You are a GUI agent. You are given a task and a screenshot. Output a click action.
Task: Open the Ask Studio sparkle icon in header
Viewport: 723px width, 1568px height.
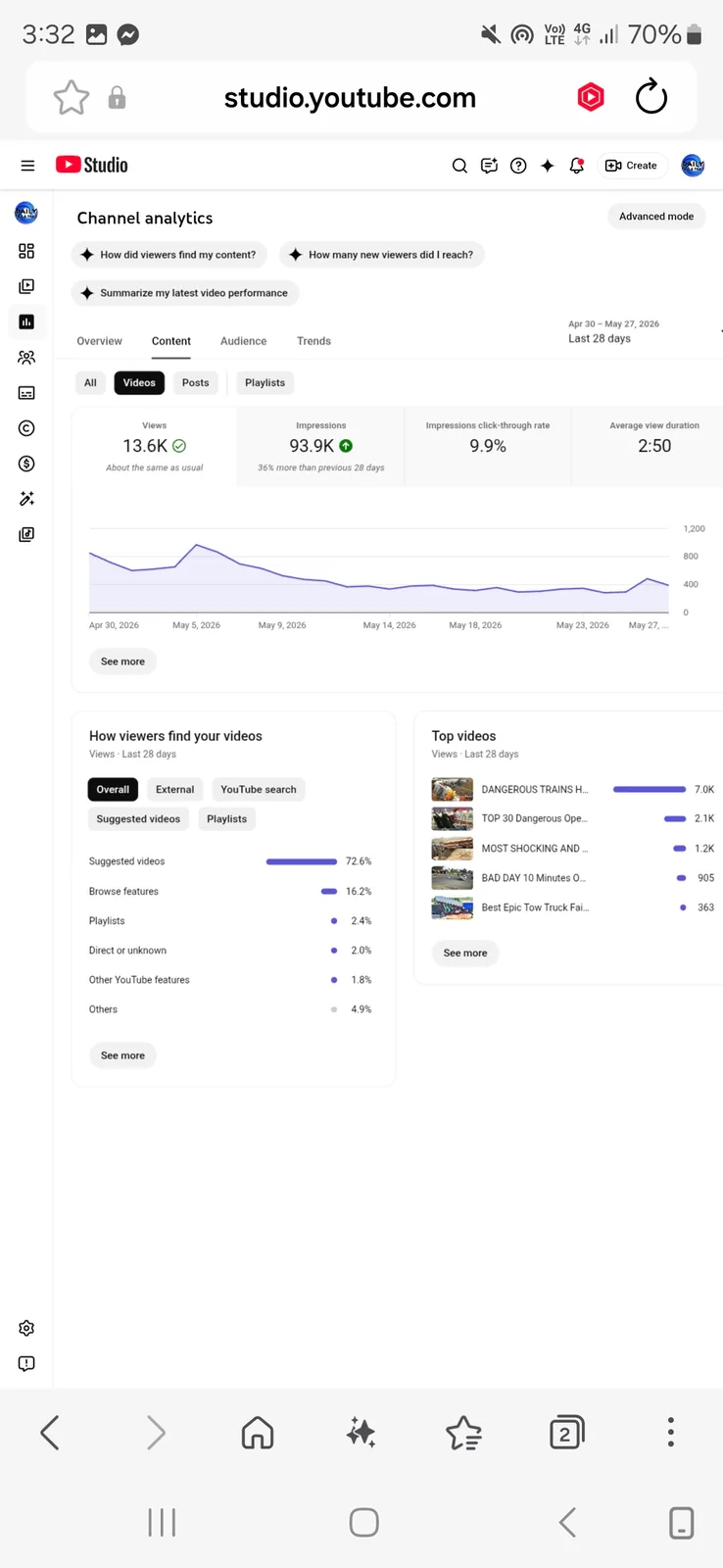point(548,166)
